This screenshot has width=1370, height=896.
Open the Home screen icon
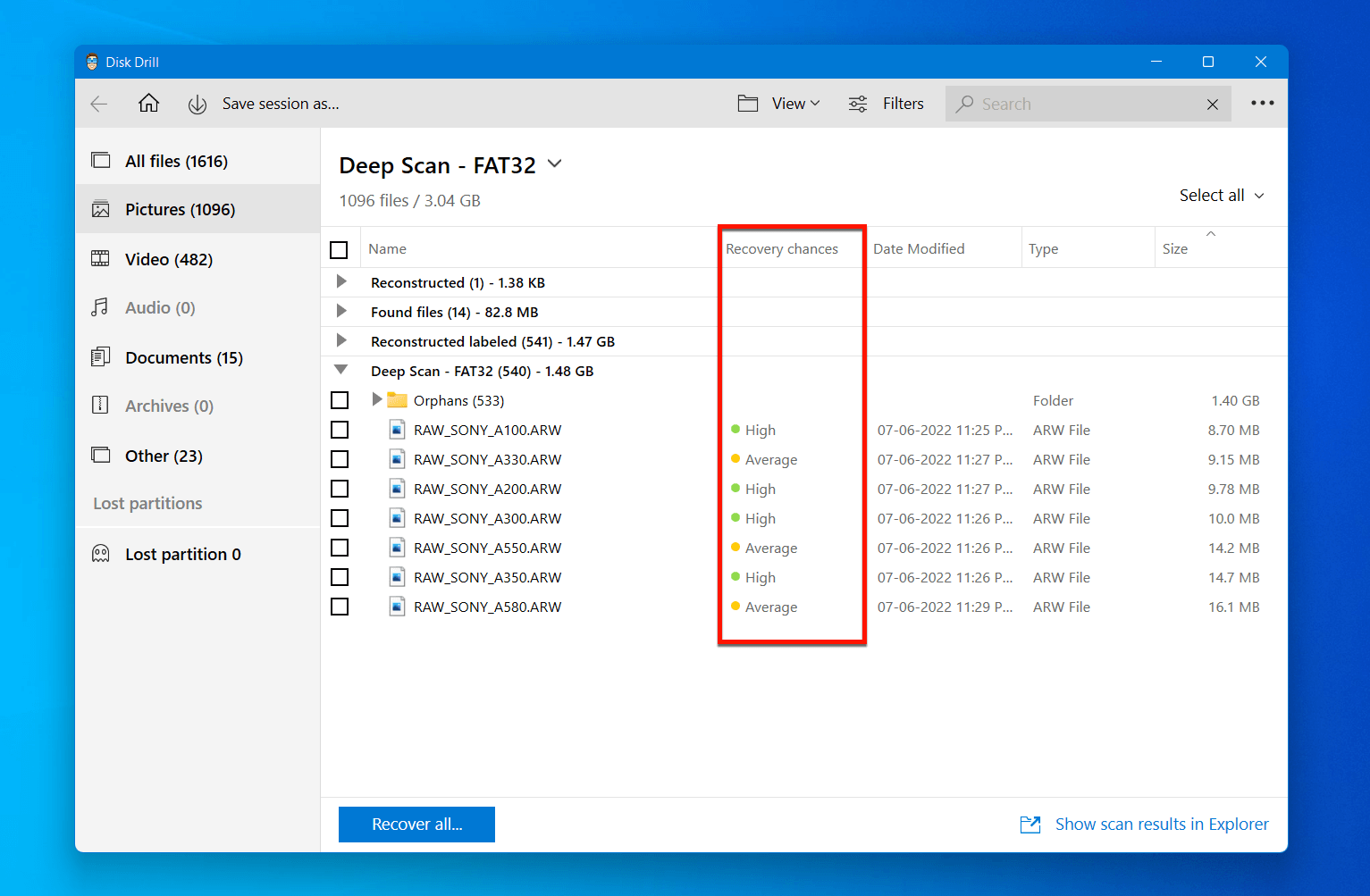(148, 103)
